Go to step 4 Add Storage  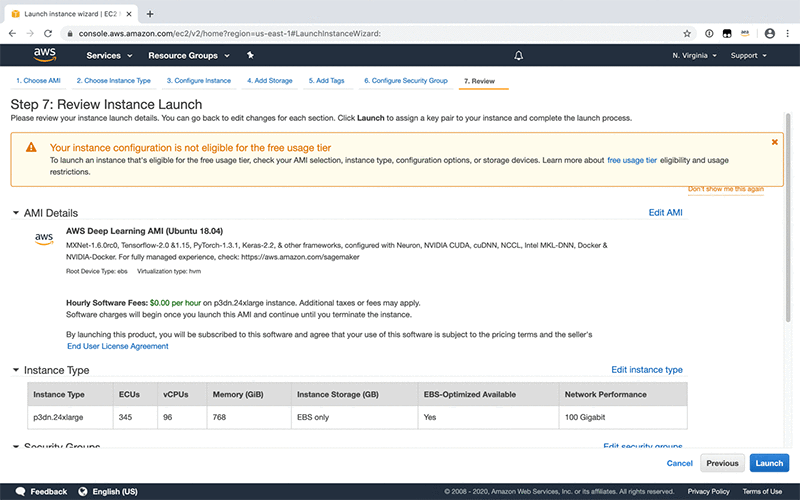tap(269, 81)
